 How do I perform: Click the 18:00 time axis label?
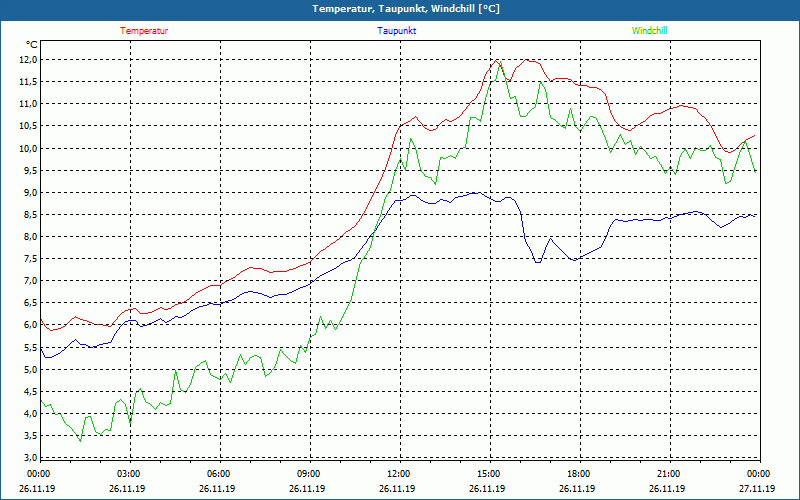coord(578,474)
